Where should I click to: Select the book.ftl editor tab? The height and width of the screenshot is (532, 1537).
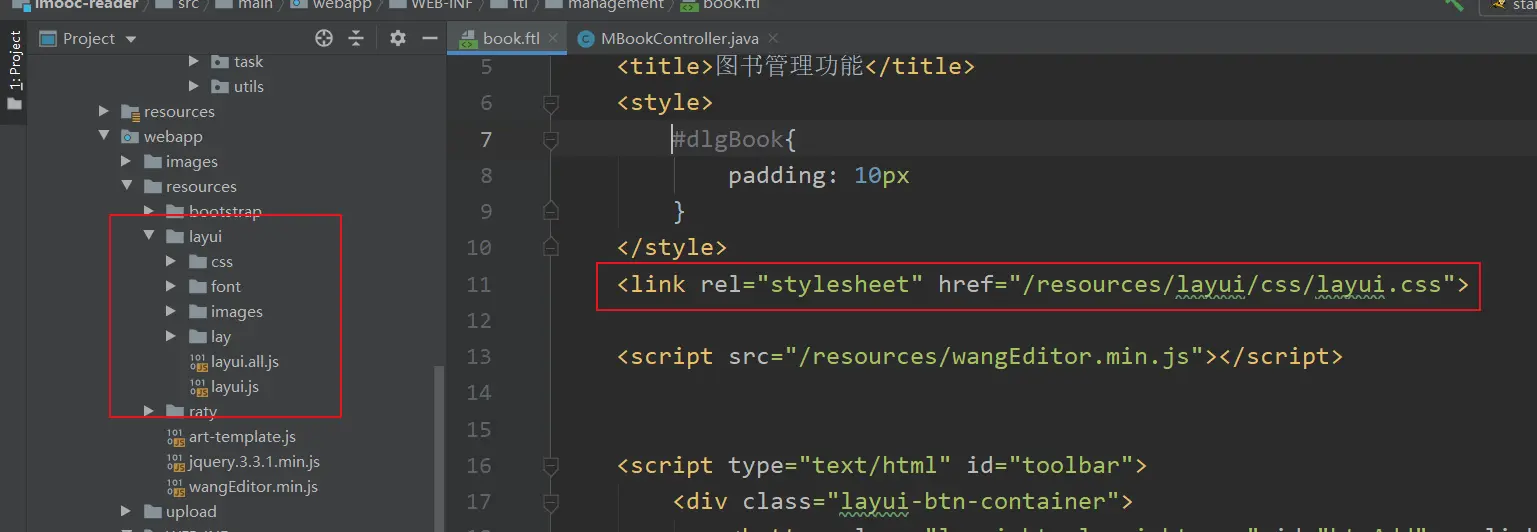click(510, 39)
